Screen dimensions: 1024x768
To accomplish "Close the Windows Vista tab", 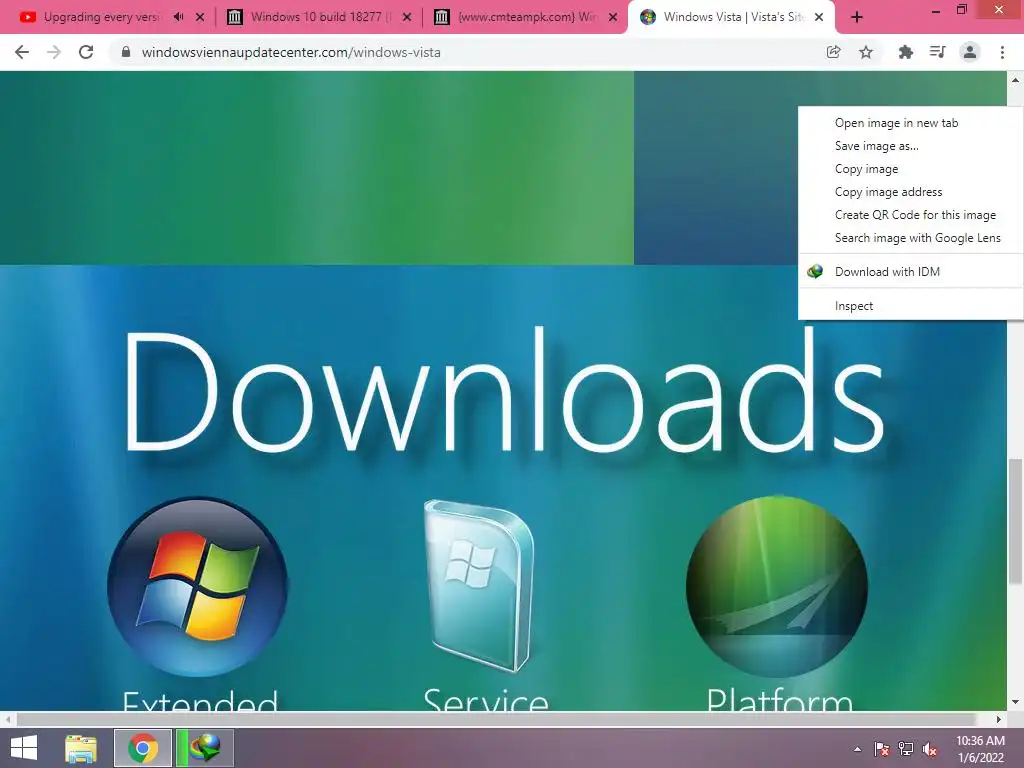I will click(819, 17).
